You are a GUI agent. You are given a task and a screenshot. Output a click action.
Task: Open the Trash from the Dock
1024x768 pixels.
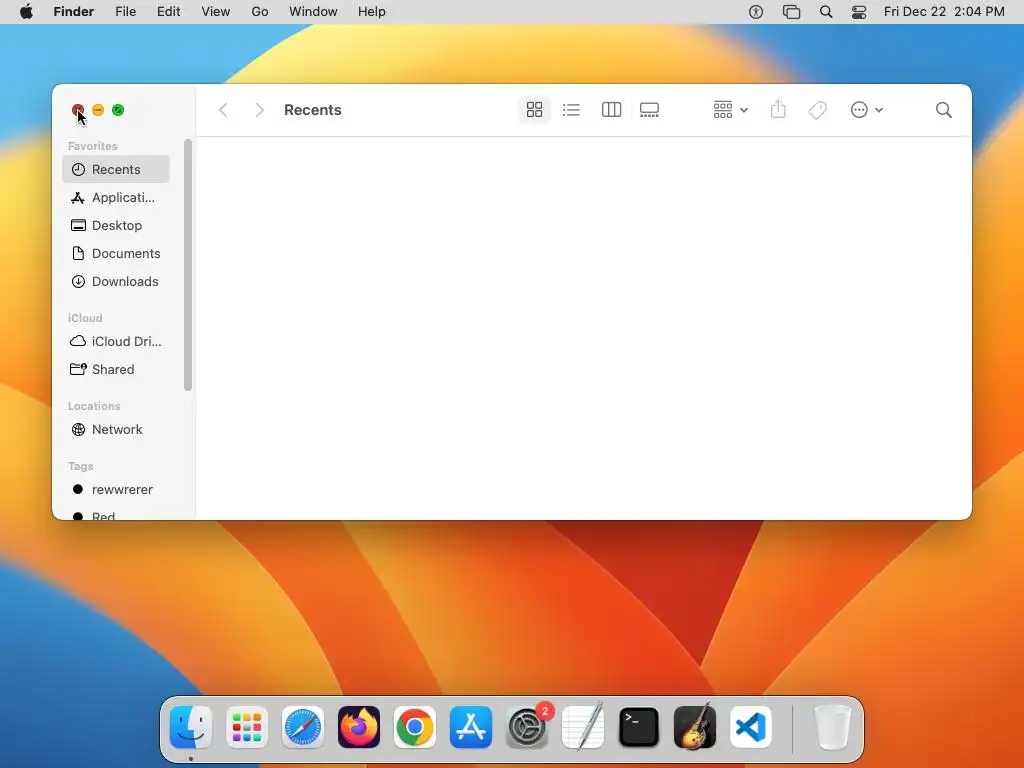coord(832,727)
